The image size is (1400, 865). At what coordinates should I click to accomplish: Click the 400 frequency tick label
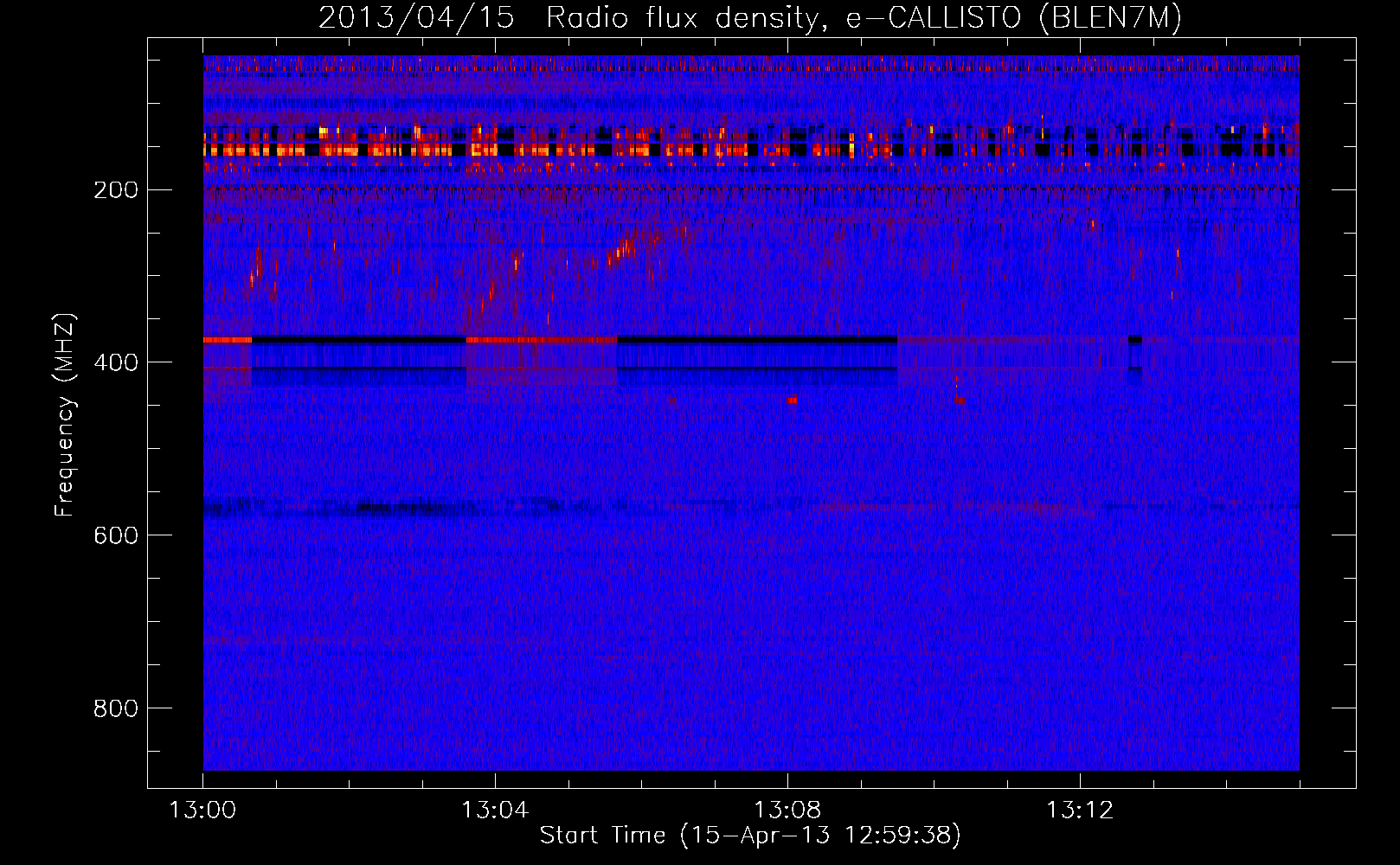click(x=116, y=362)
